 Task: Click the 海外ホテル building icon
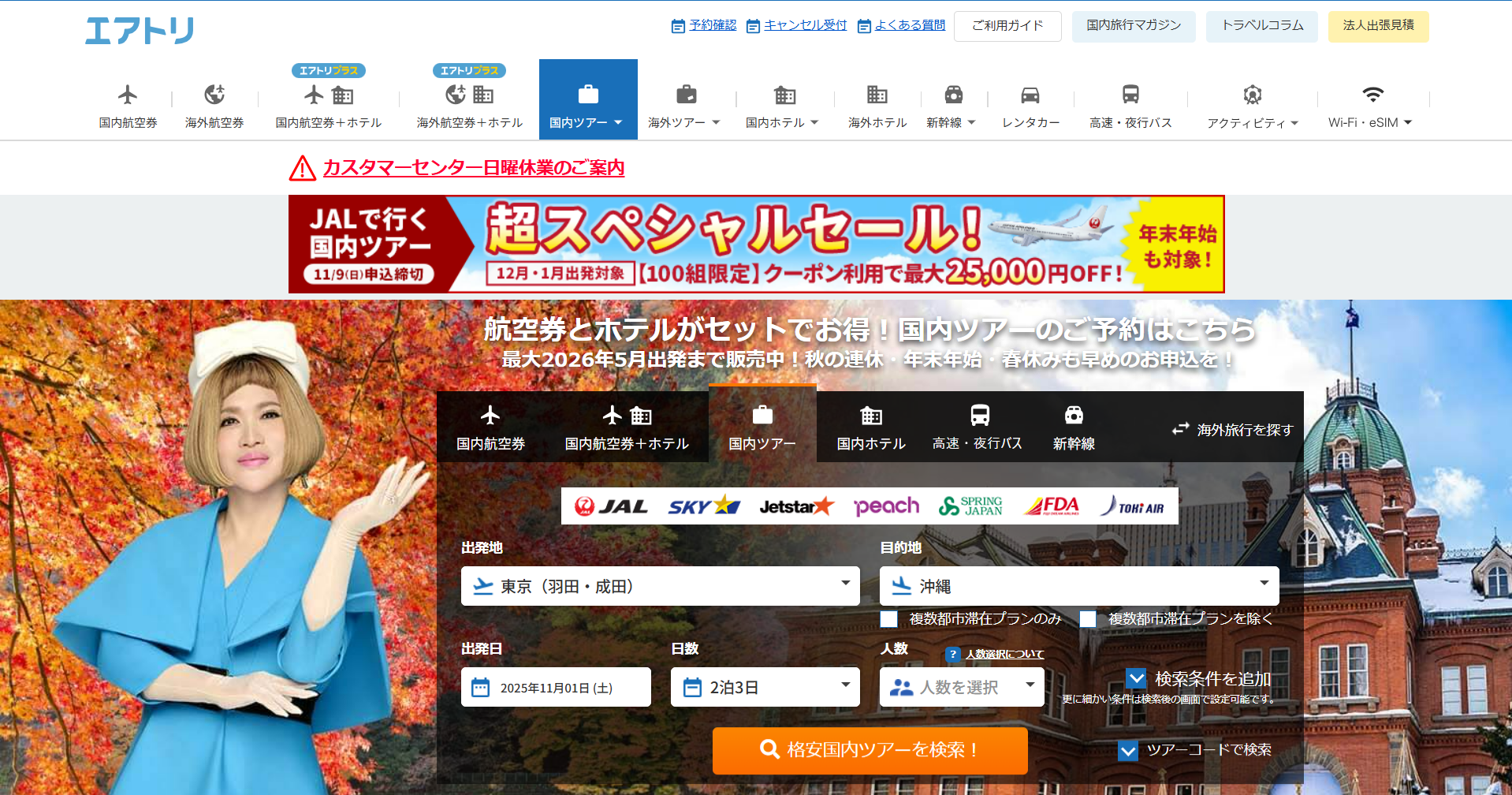tap(877, 95)
